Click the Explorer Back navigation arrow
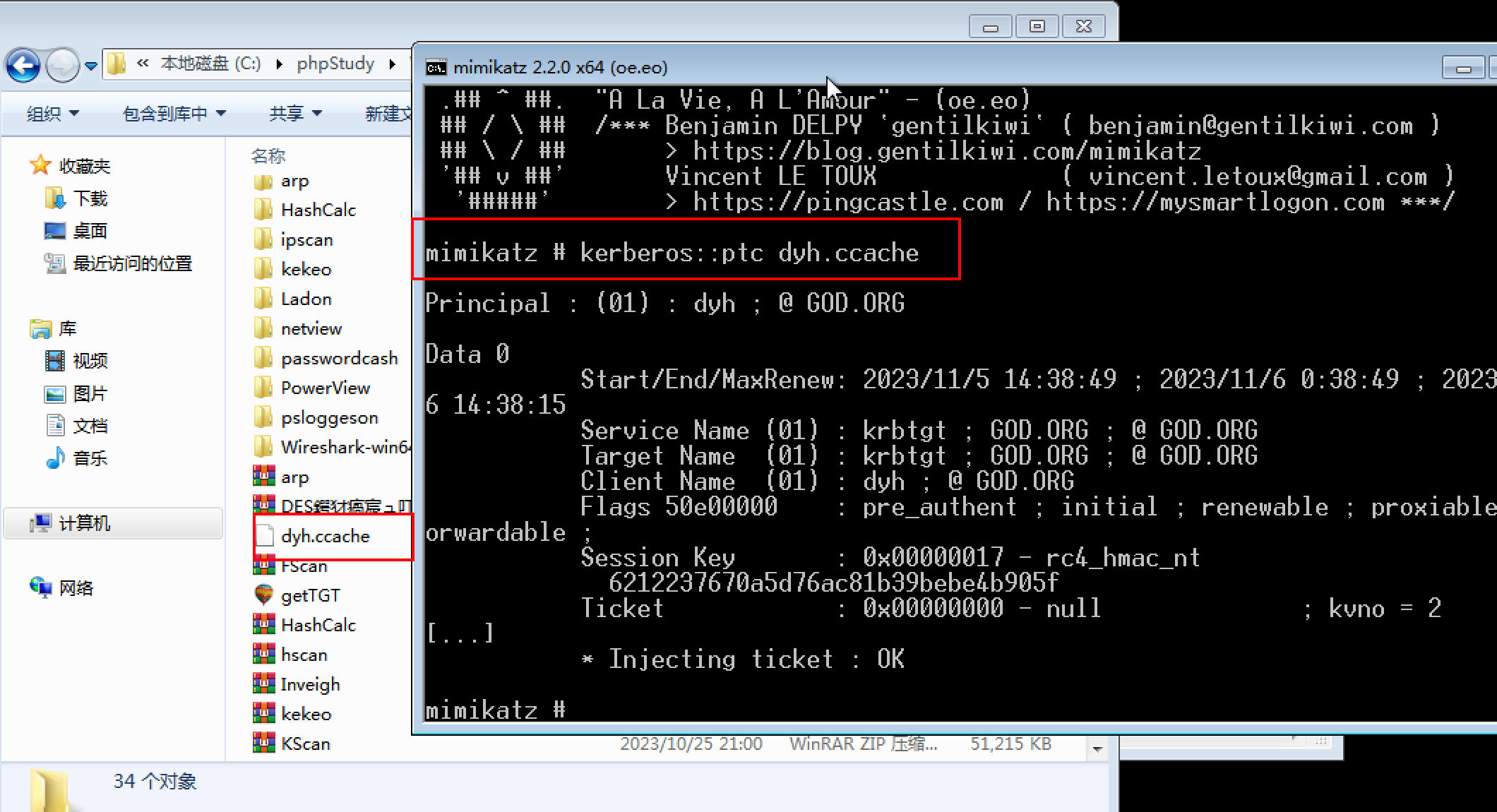Viewport: 1497px width, 812px height. click(x=23, y=66)
